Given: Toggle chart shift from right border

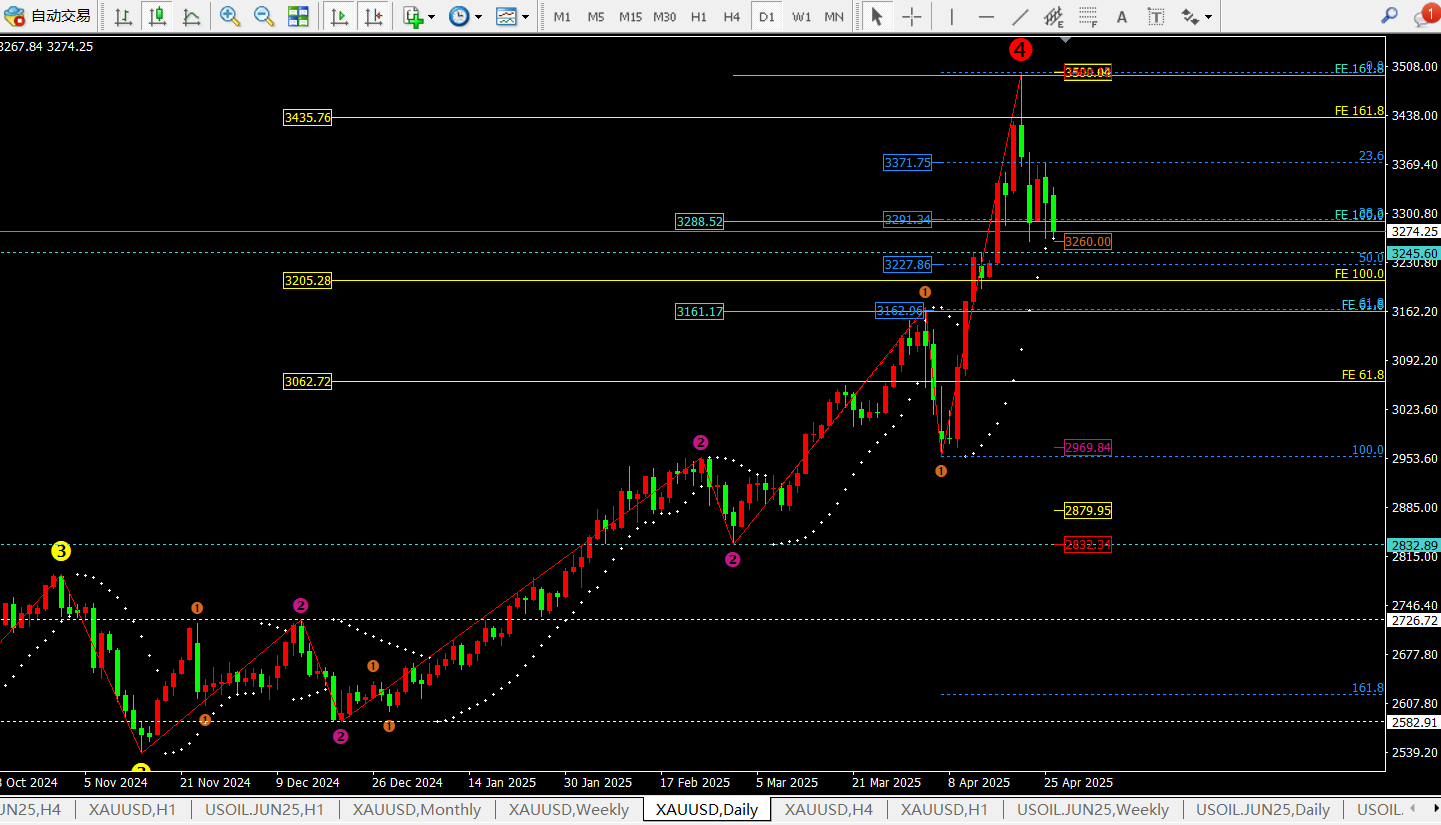Looking at the screenshot, I should [373, 16].
